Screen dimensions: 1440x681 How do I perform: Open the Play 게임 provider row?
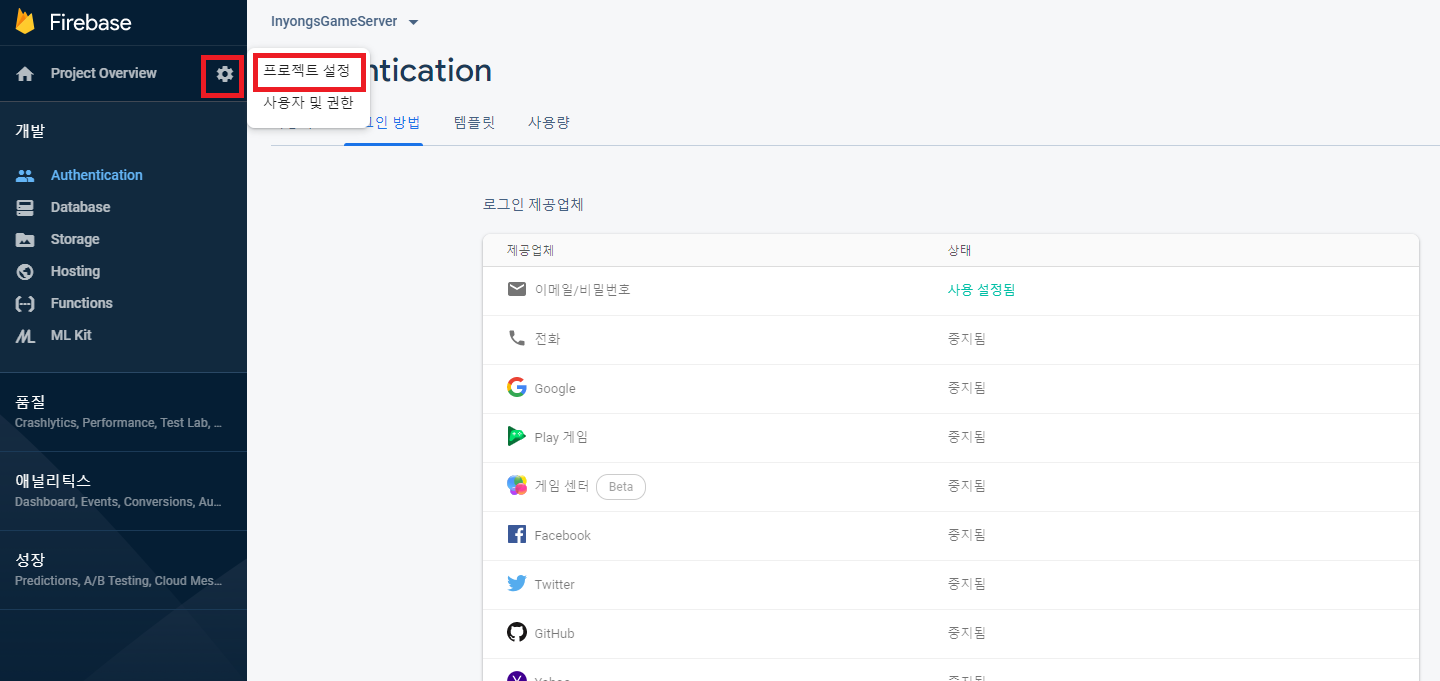[950, 437]
